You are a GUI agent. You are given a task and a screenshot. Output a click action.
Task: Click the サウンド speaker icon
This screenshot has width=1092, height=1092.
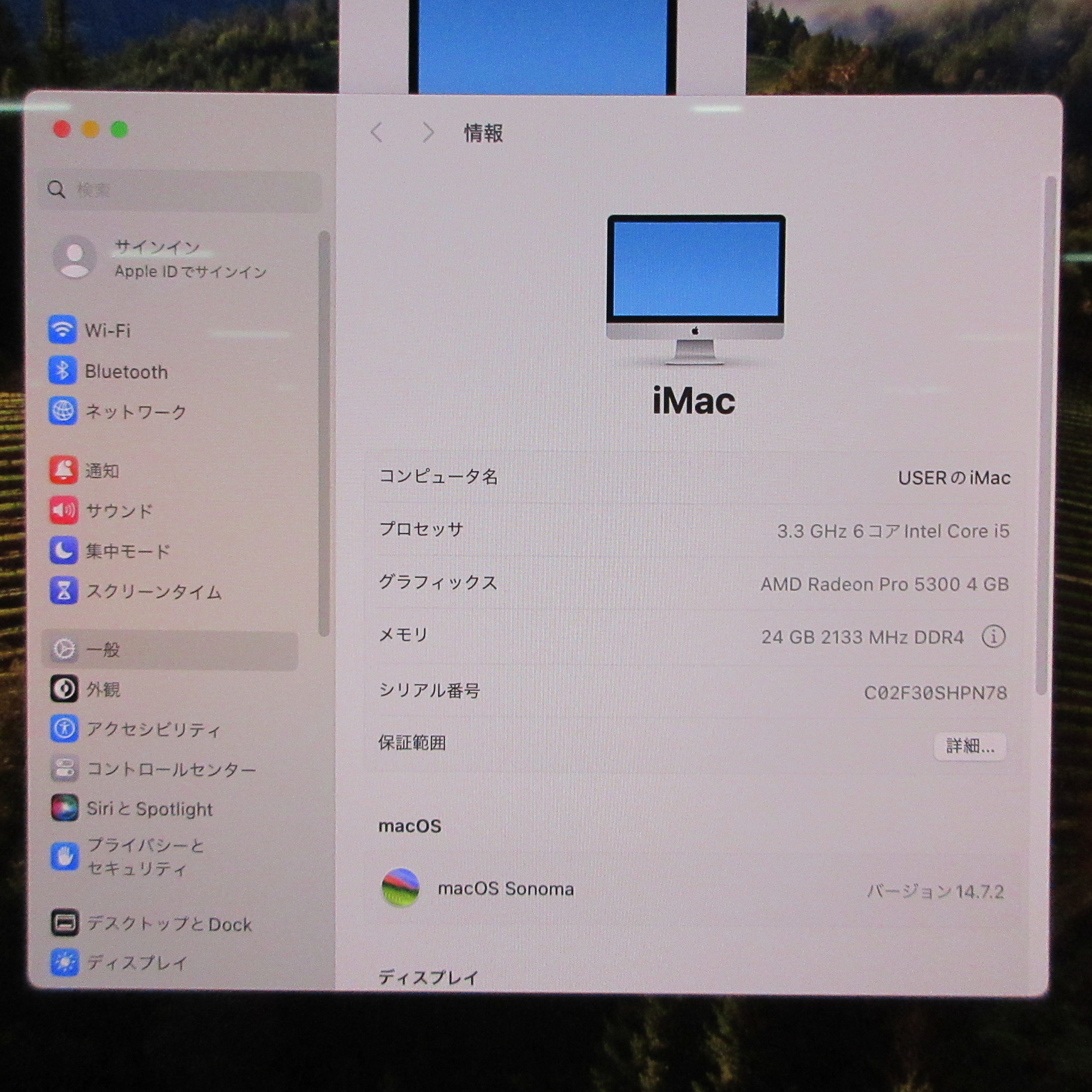click(63, 510)
